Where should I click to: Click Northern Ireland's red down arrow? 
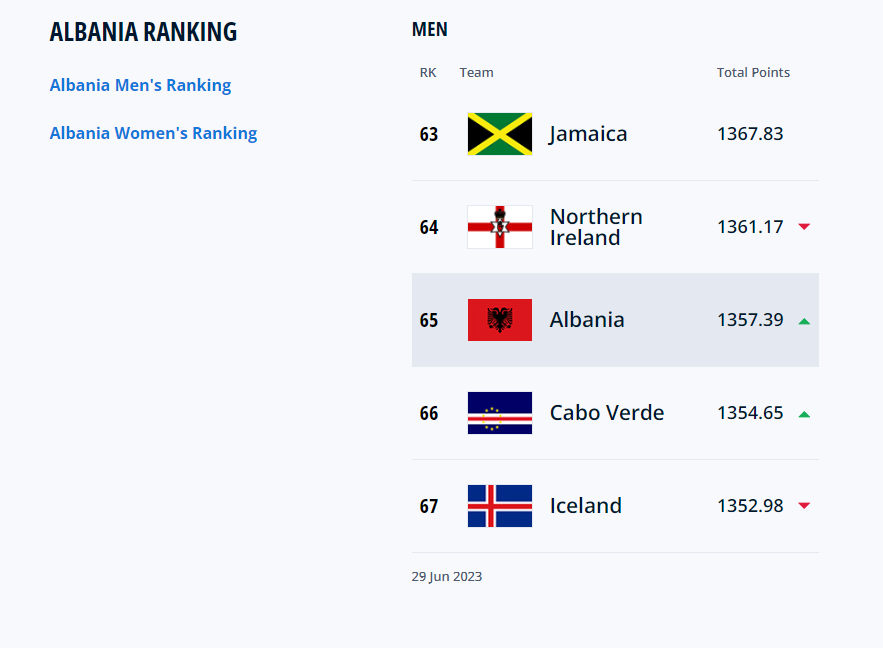(804, 227)
